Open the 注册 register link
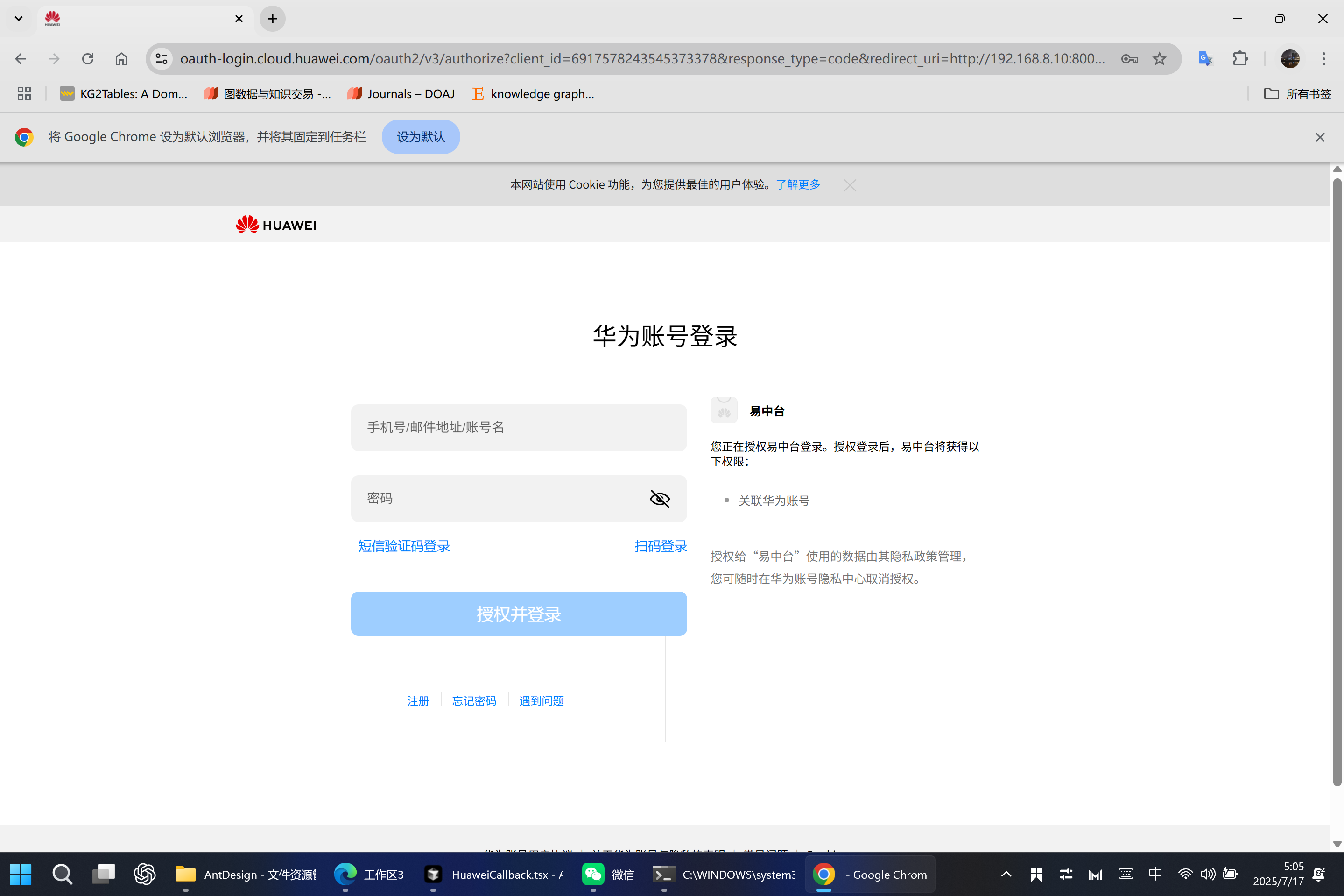 tap(417, 700)
